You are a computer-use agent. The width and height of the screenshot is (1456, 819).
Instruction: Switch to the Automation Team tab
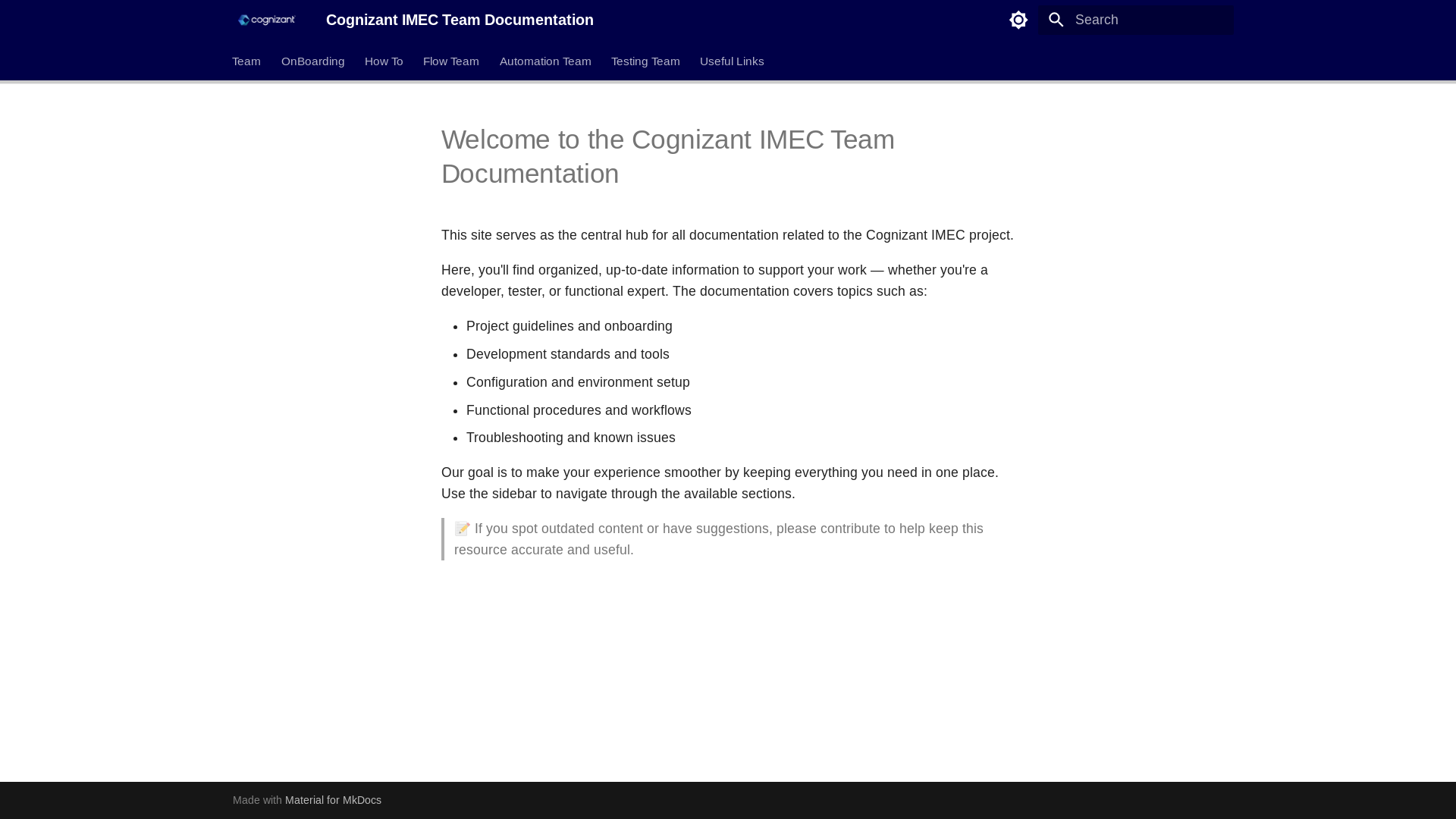[x=545, y=61]
